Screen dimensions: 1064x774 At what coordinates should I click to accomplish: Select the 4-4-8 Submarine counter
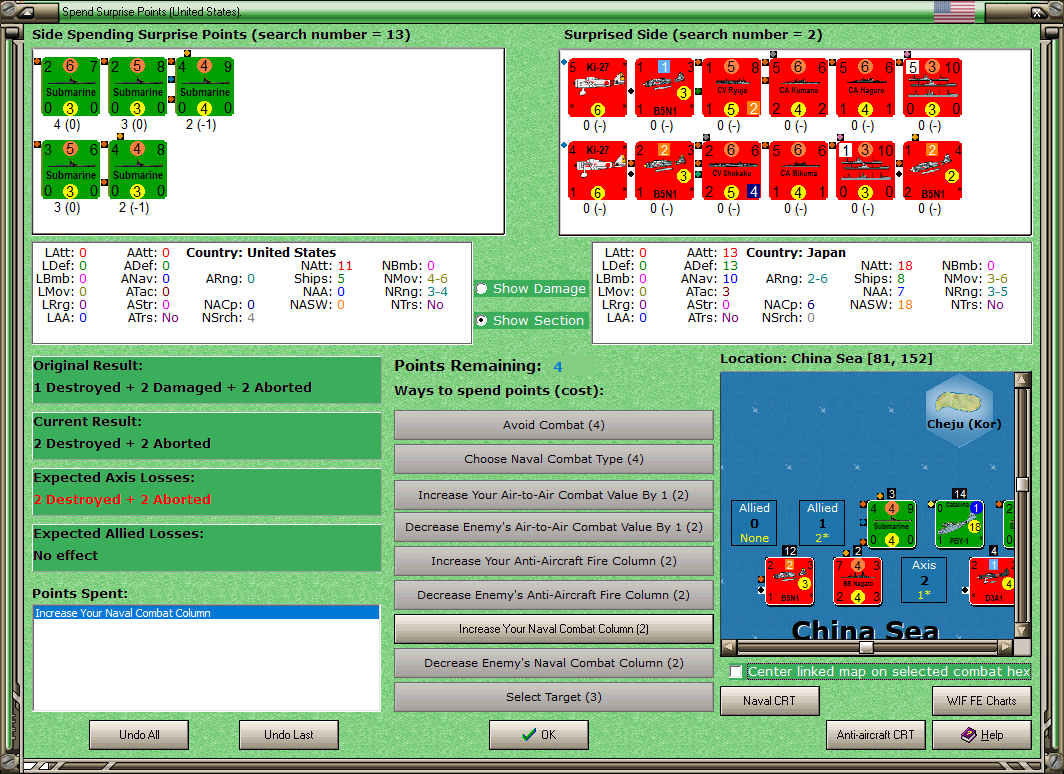point(138,170)
